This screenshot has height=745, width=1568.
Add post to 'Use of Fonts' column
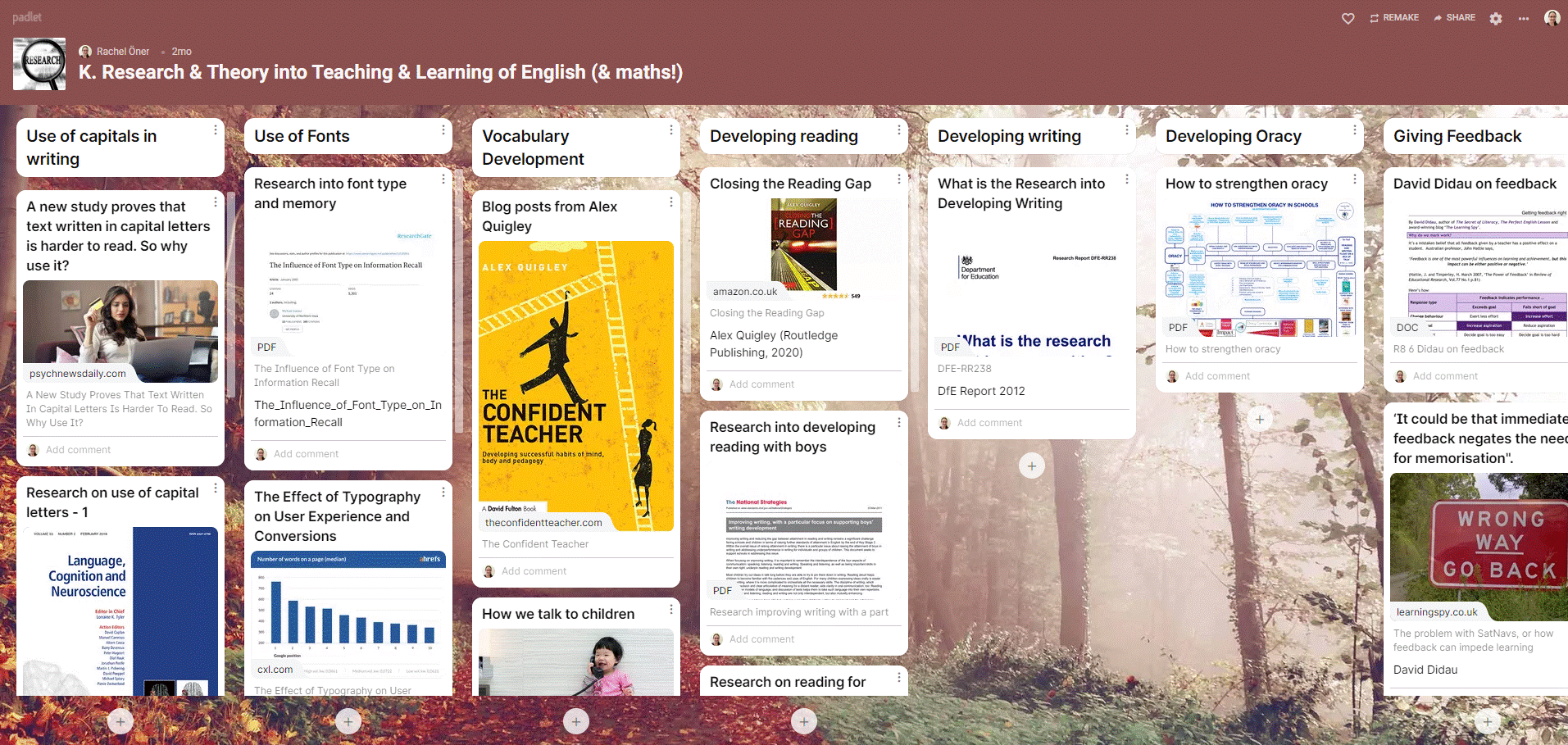tap(348, 721)
